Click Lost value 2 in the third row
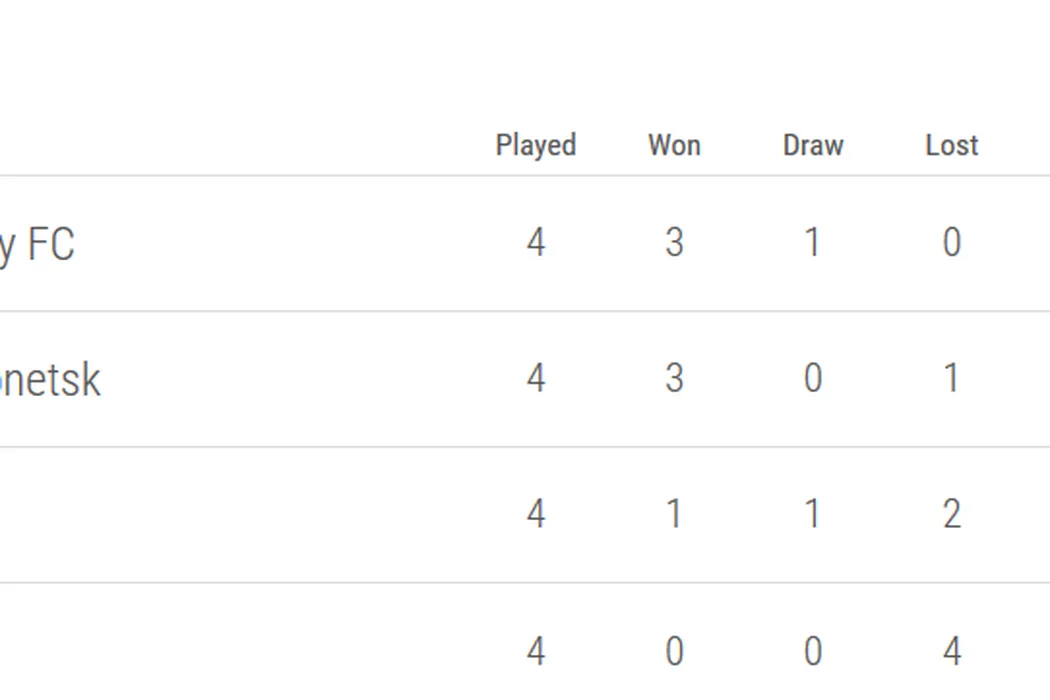1050x700 pixels. point(951,515)
